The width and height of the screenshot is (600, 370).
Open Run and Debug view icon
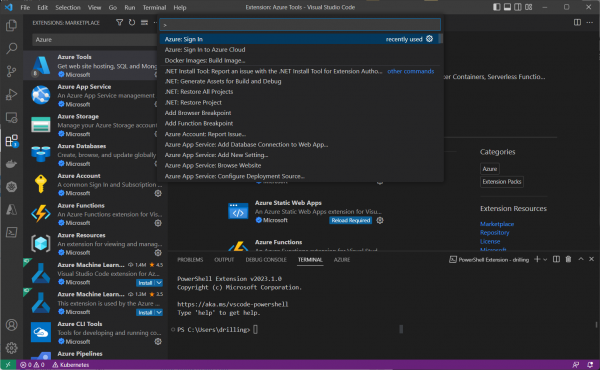click(x=11, y=94)
